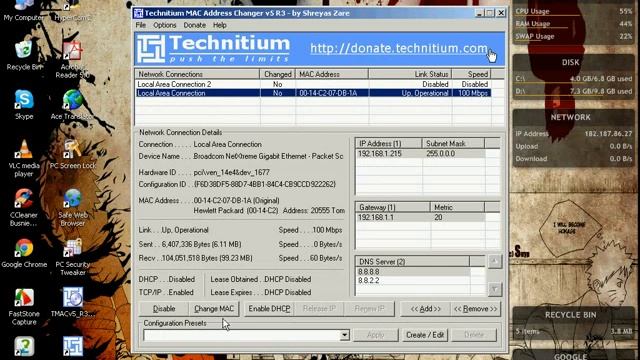
Task: Click the greyed-out Apply preset button
Action: point(376,335)
